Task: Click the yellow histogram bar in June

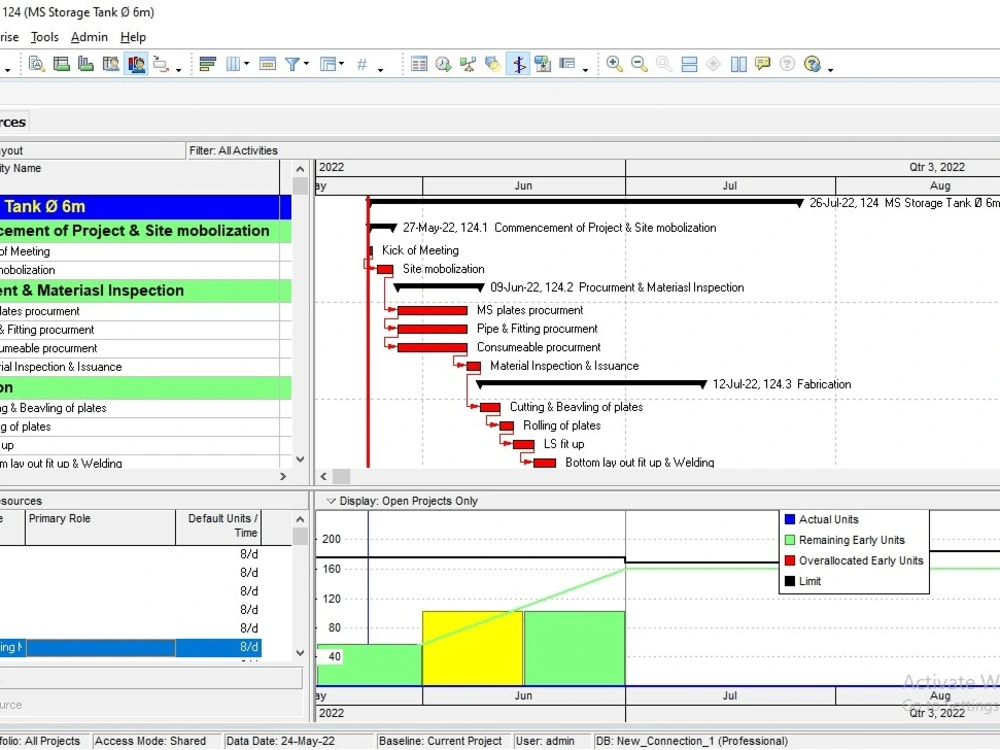Action: point(473,648)
